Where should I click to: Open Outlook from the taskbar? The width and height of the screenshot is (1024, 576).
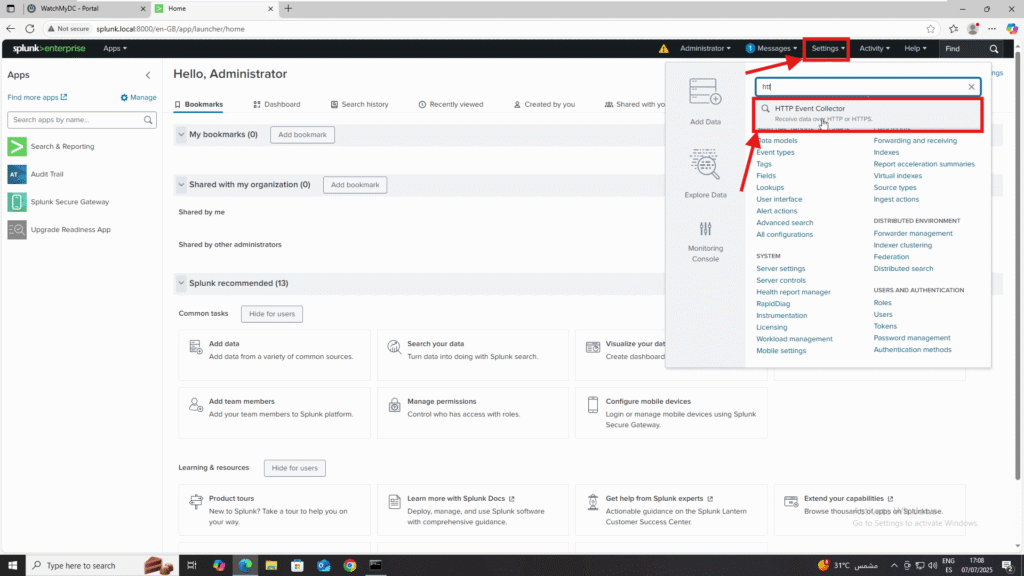point(323,566)
